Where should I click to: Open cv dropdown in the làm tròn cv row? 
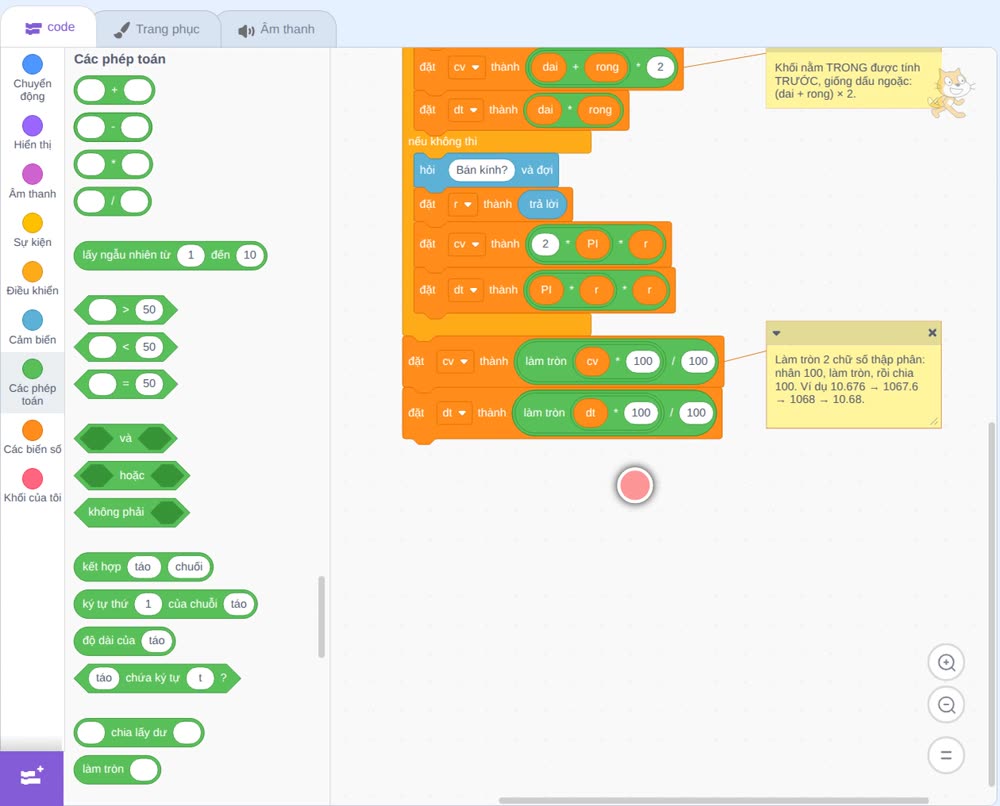tap(455, 361)
